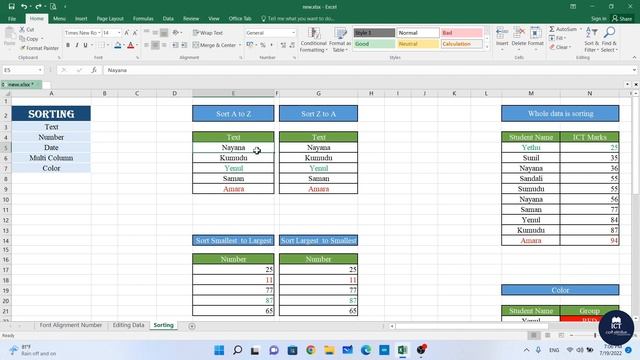The image size is (640, 360).
Task: Click the Insert Function fx icon
Action: tap(94, 70)
